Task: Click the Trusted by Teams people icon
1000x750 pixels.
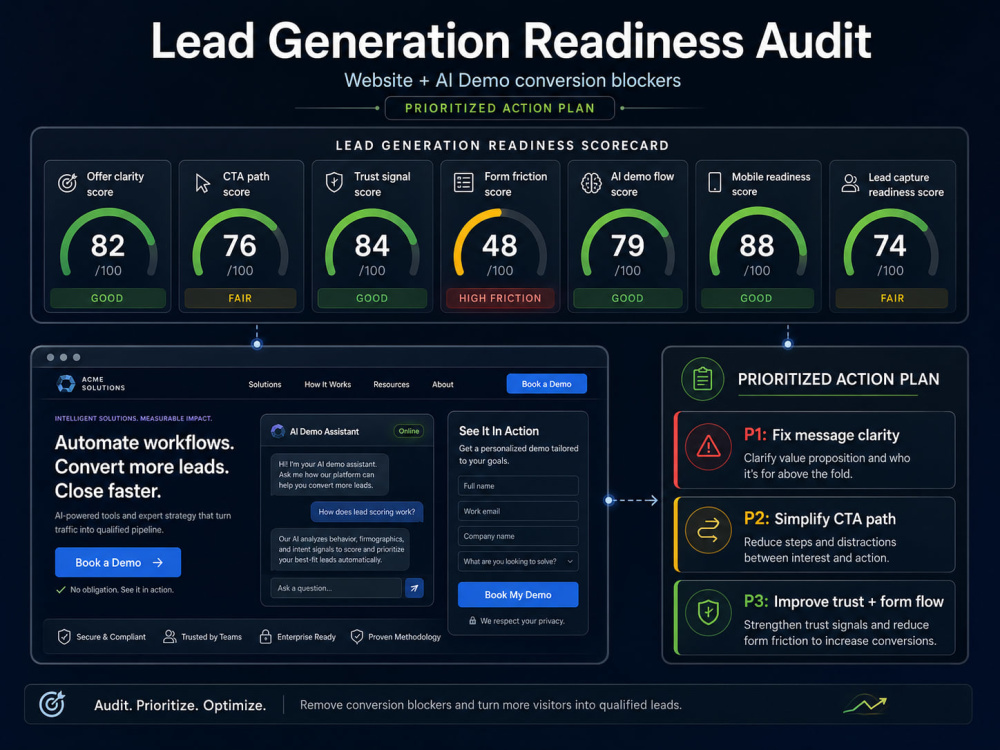Action: click(x=170, y=636)
